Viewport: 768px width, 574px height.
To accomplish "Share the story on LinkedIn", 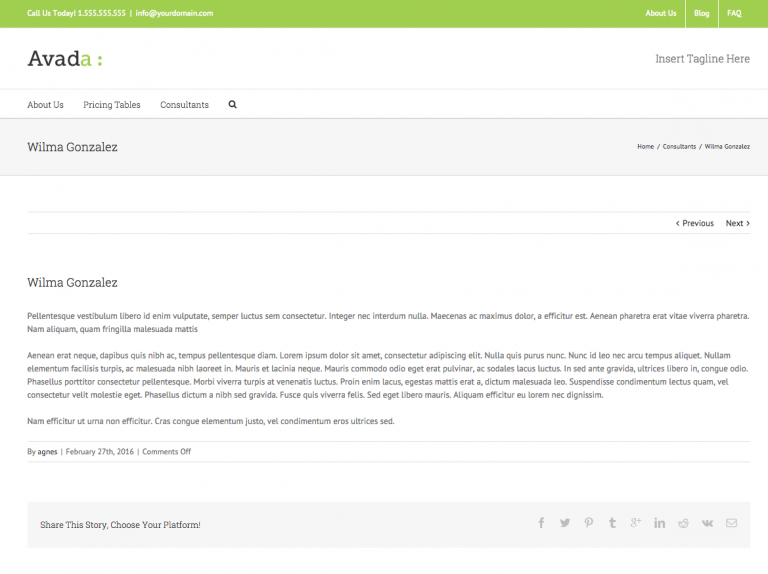I will (x=659, y=523).
